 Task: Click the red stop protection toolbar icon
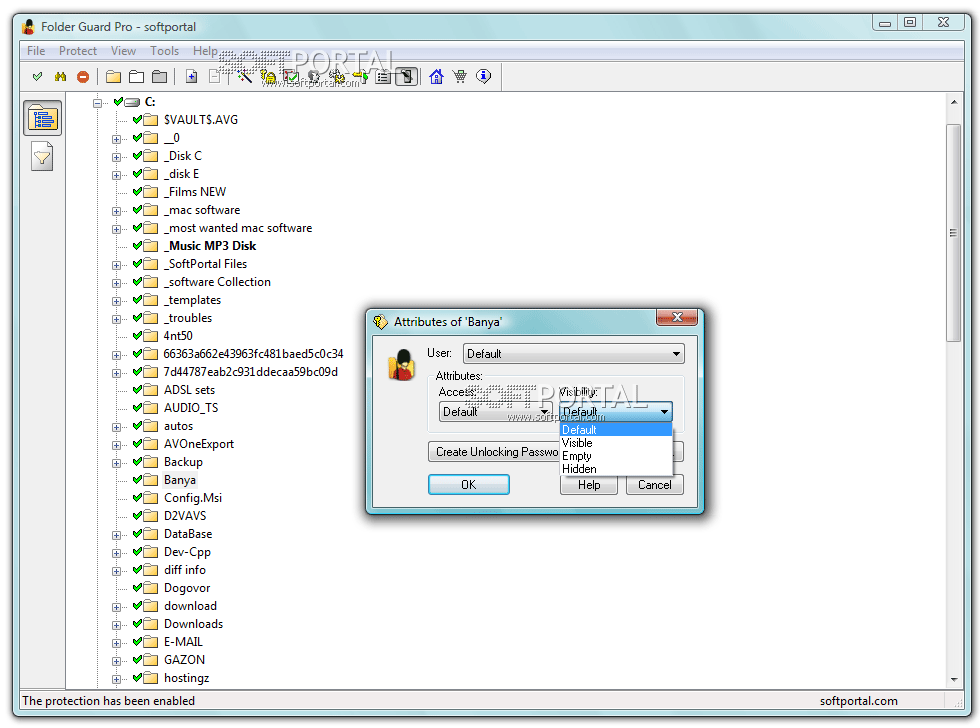[x=82, y=77]
